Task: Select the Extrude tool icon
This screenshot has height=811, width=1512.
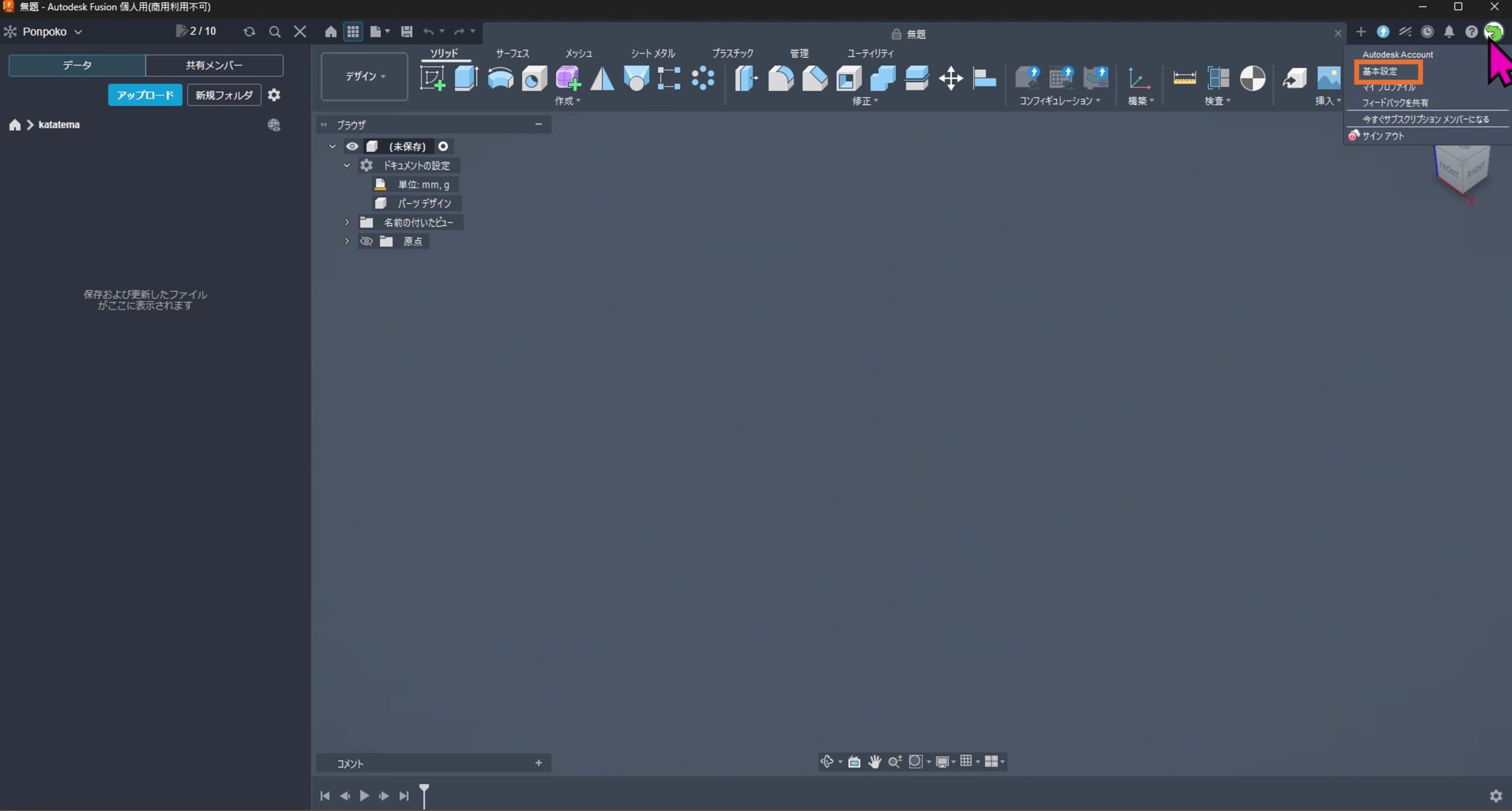Action: pyautogui.click(x=466, y=78)
